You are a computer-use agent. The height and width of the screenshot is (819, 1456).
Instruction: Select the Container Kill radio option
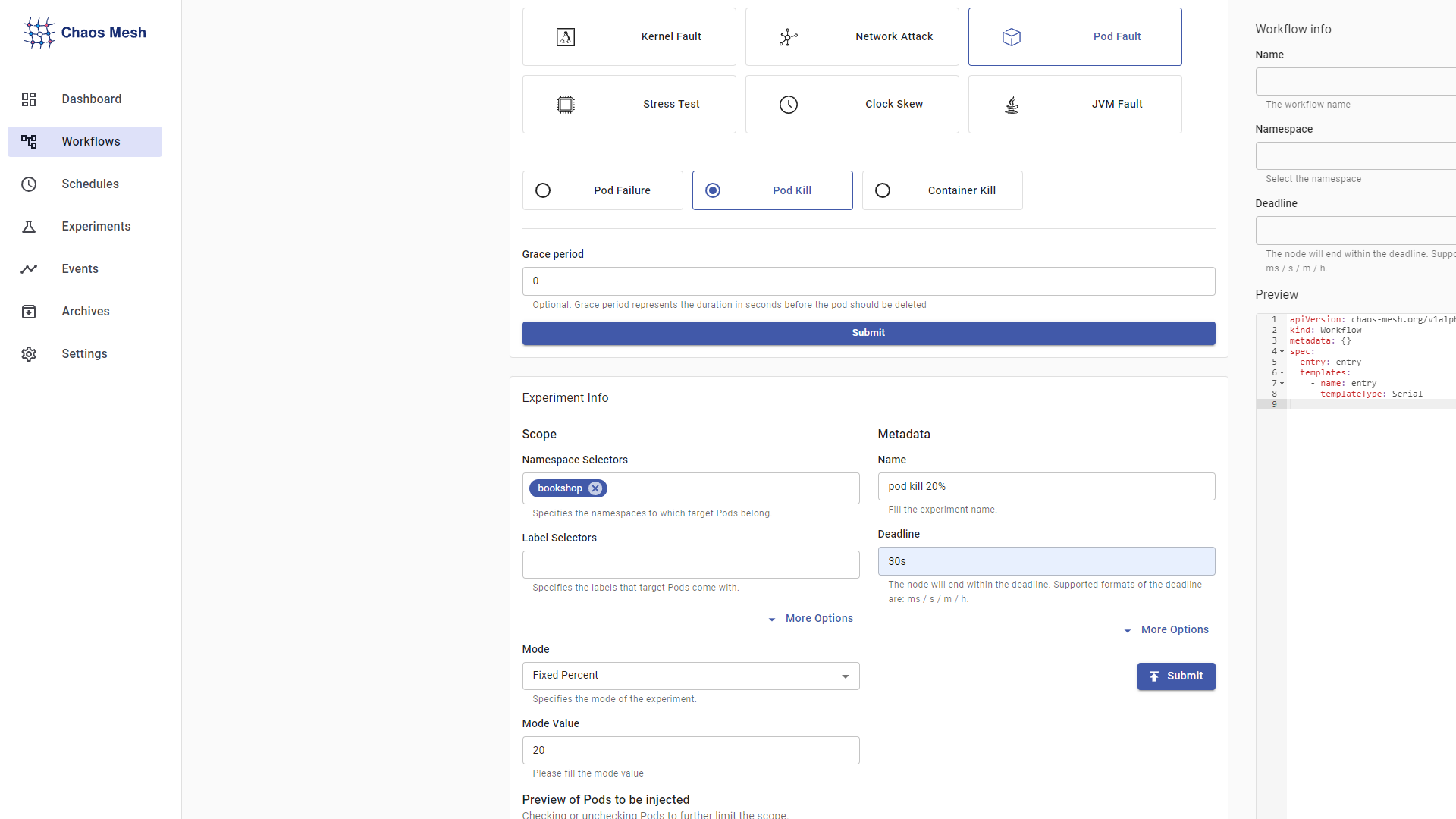(x=883, y=190)
